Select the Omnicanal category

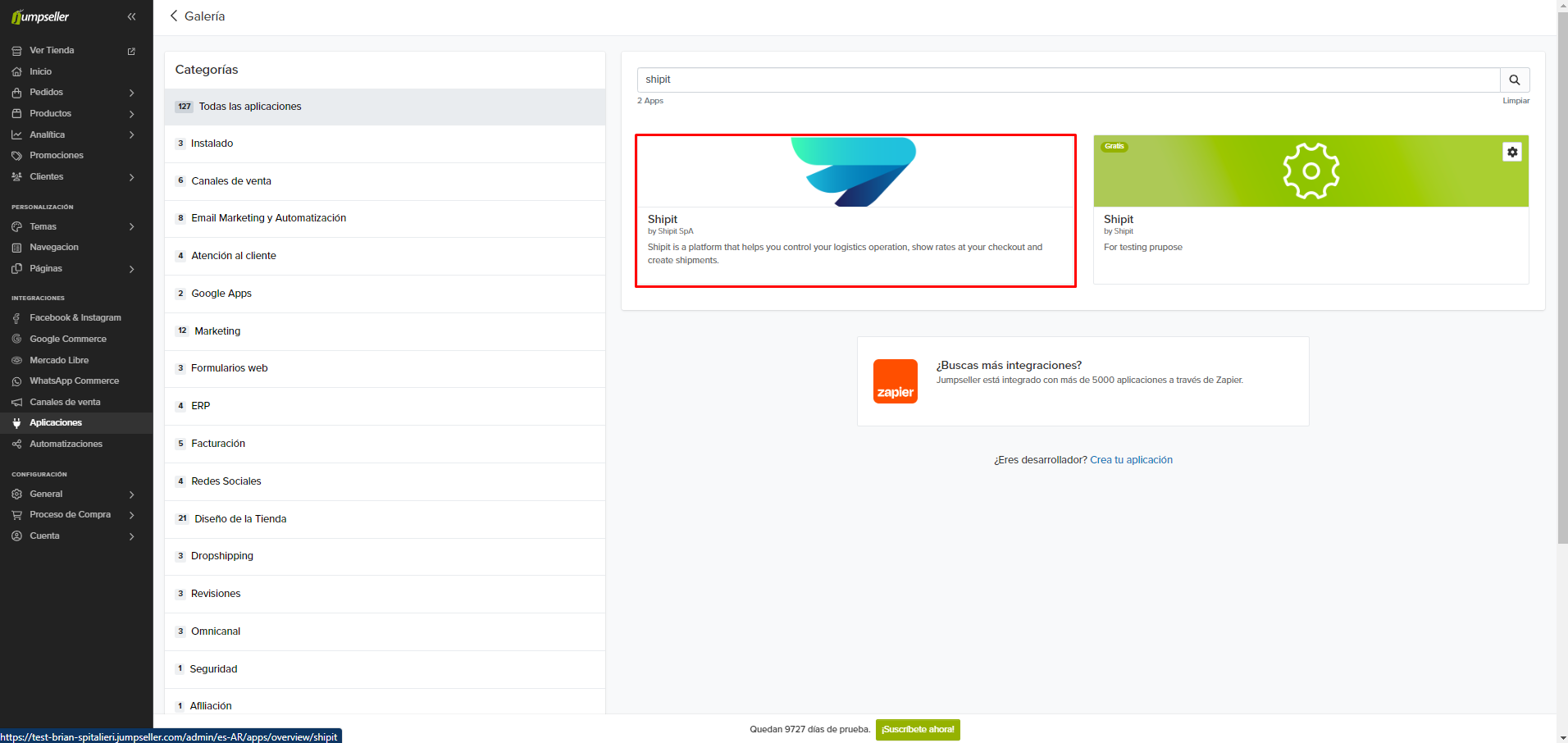[385, 631]
